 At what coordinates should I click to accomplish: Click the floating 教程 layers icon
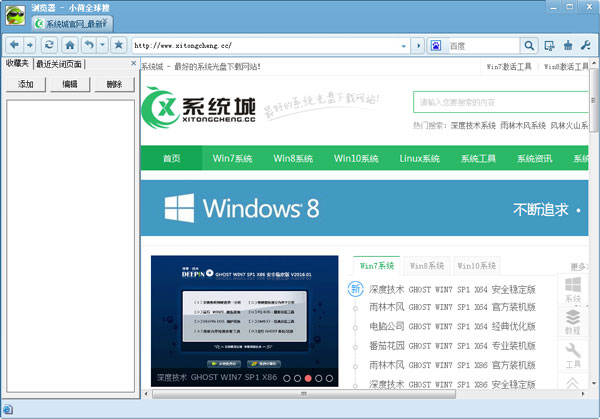[573, 322]
